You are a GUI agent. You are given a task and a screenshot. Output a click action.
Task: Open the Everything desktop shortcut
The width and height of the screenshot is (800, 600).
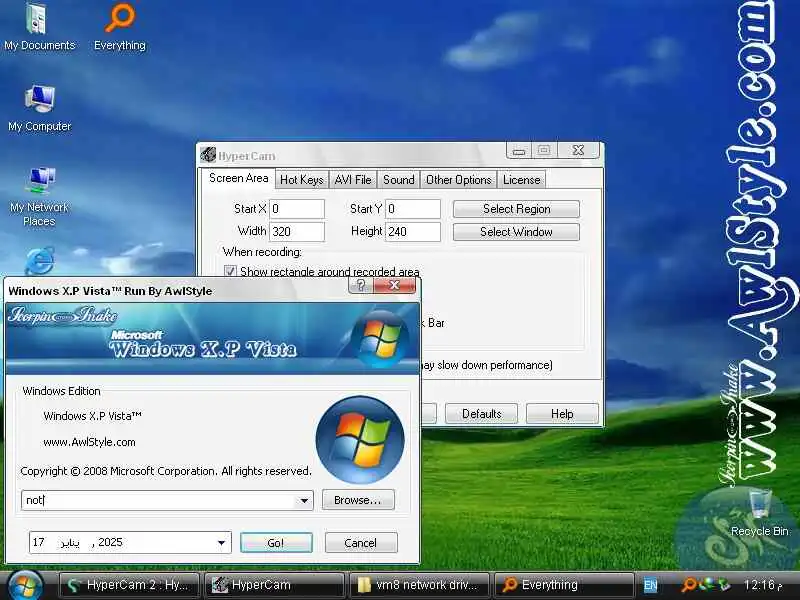[120, 27]
